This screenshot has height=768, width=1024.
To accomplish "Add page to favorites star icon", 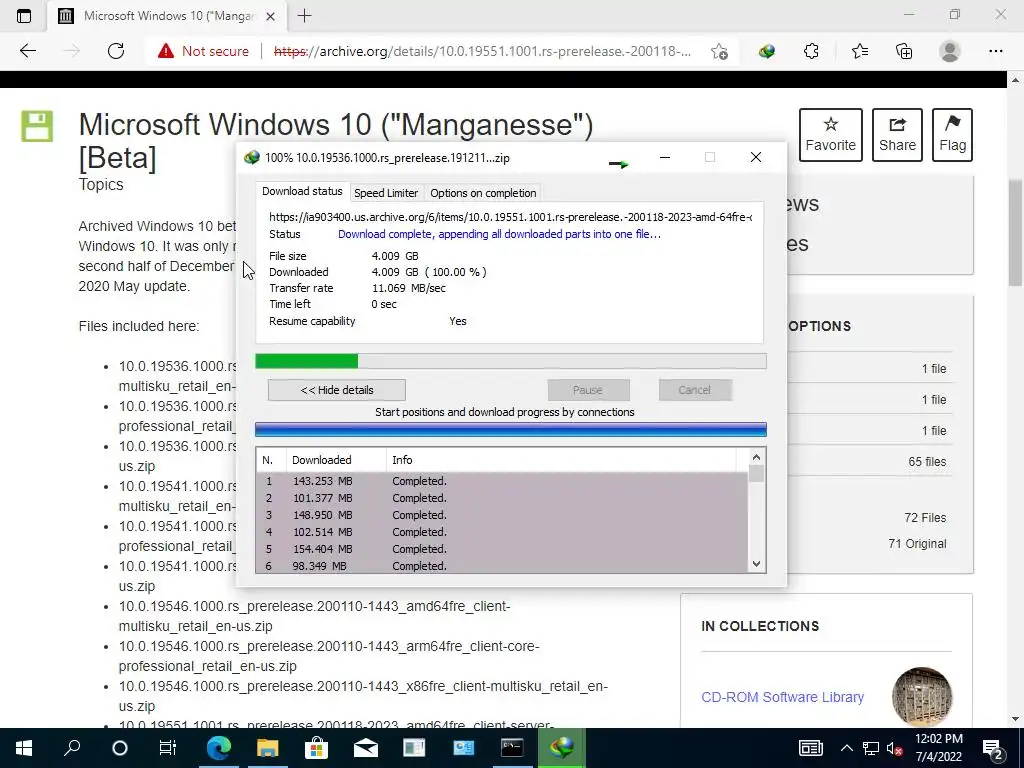I will (x=719, y=51).
